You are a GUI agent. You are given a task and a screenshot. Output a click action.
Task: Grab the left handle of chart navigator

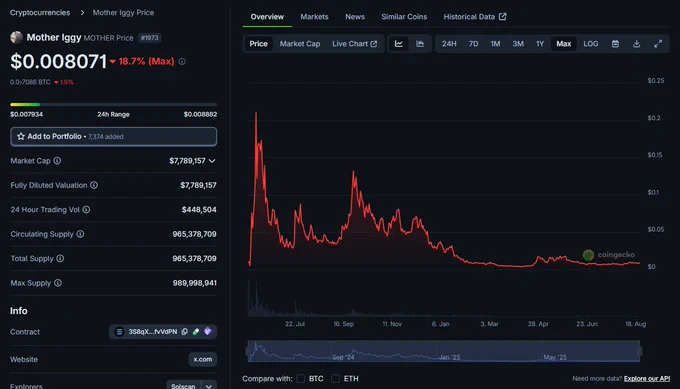coord(249,351)
